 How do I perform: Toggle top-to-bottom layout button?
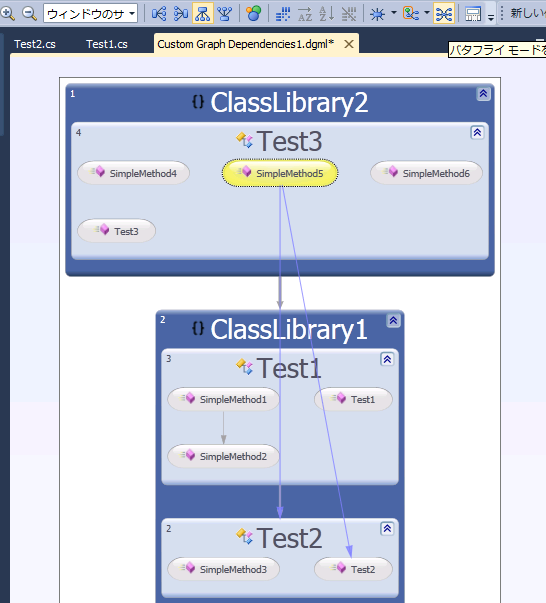203,14
